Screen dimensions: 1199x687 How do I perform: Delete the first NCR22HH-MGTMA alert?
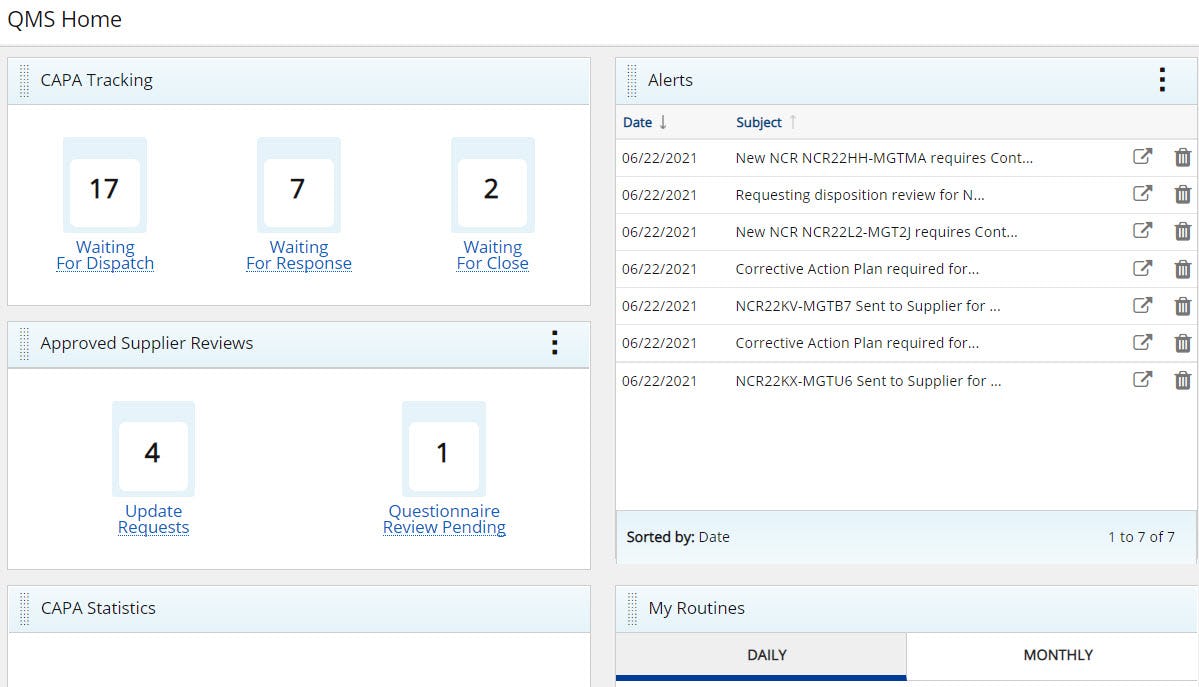coord(1182,157)
